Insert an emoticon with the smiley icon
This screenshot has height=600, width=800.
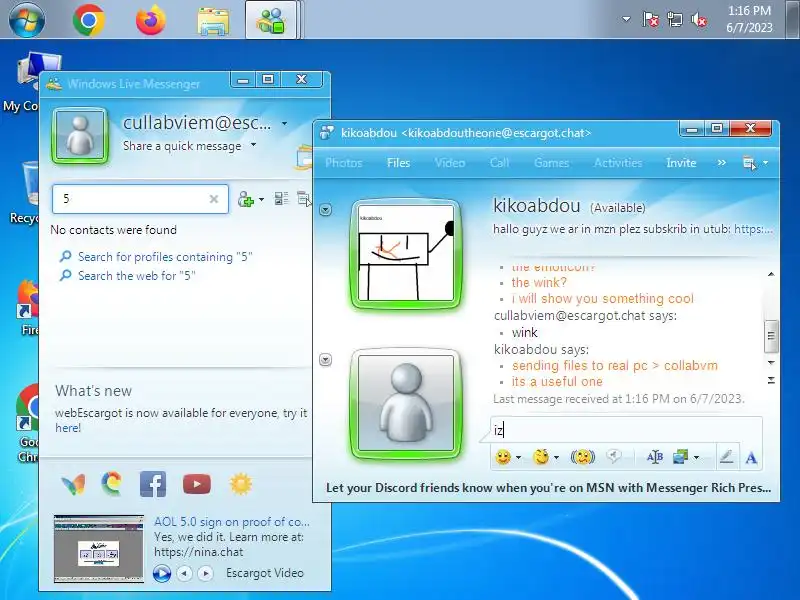503,457
